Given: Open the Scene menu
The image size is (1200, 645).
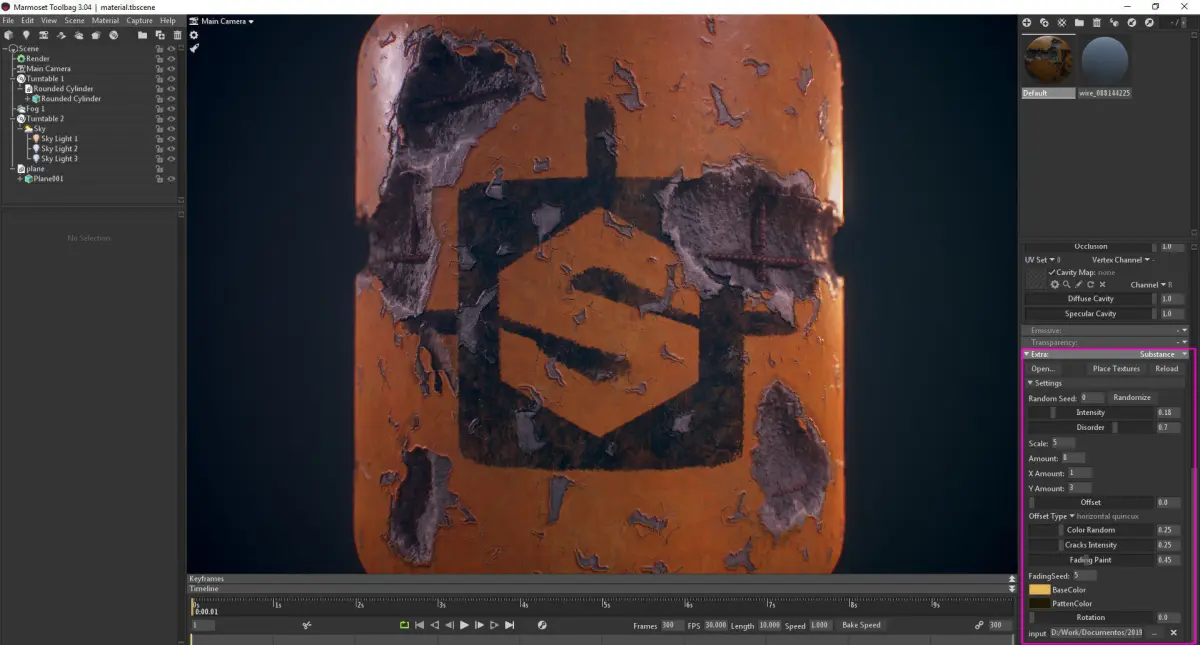Looking at the screenshot, I should 74,21.
